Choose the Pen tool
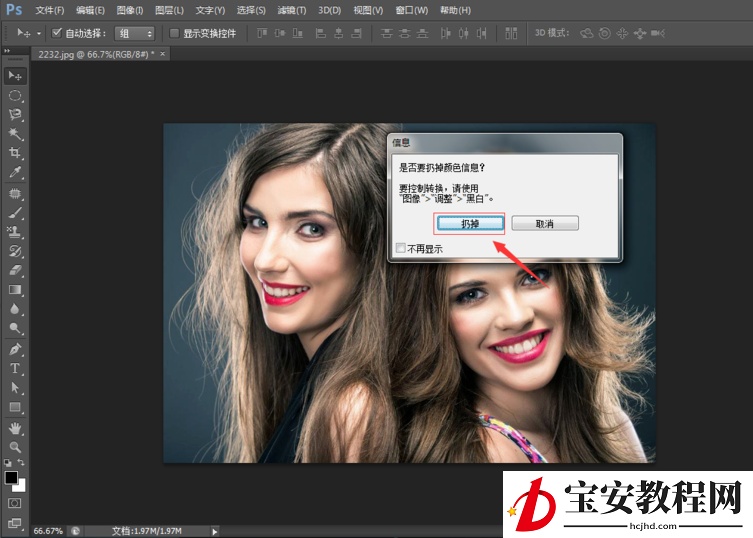Image resolution: width=753 pixels, height=538 pixels. [x=15, y=349]
